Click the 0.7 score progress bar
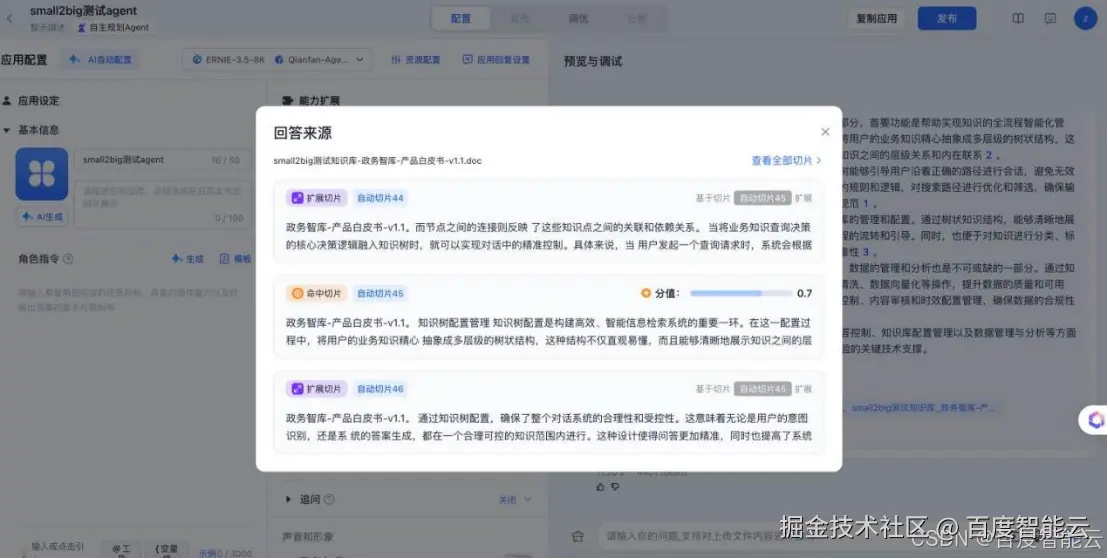 741,293
